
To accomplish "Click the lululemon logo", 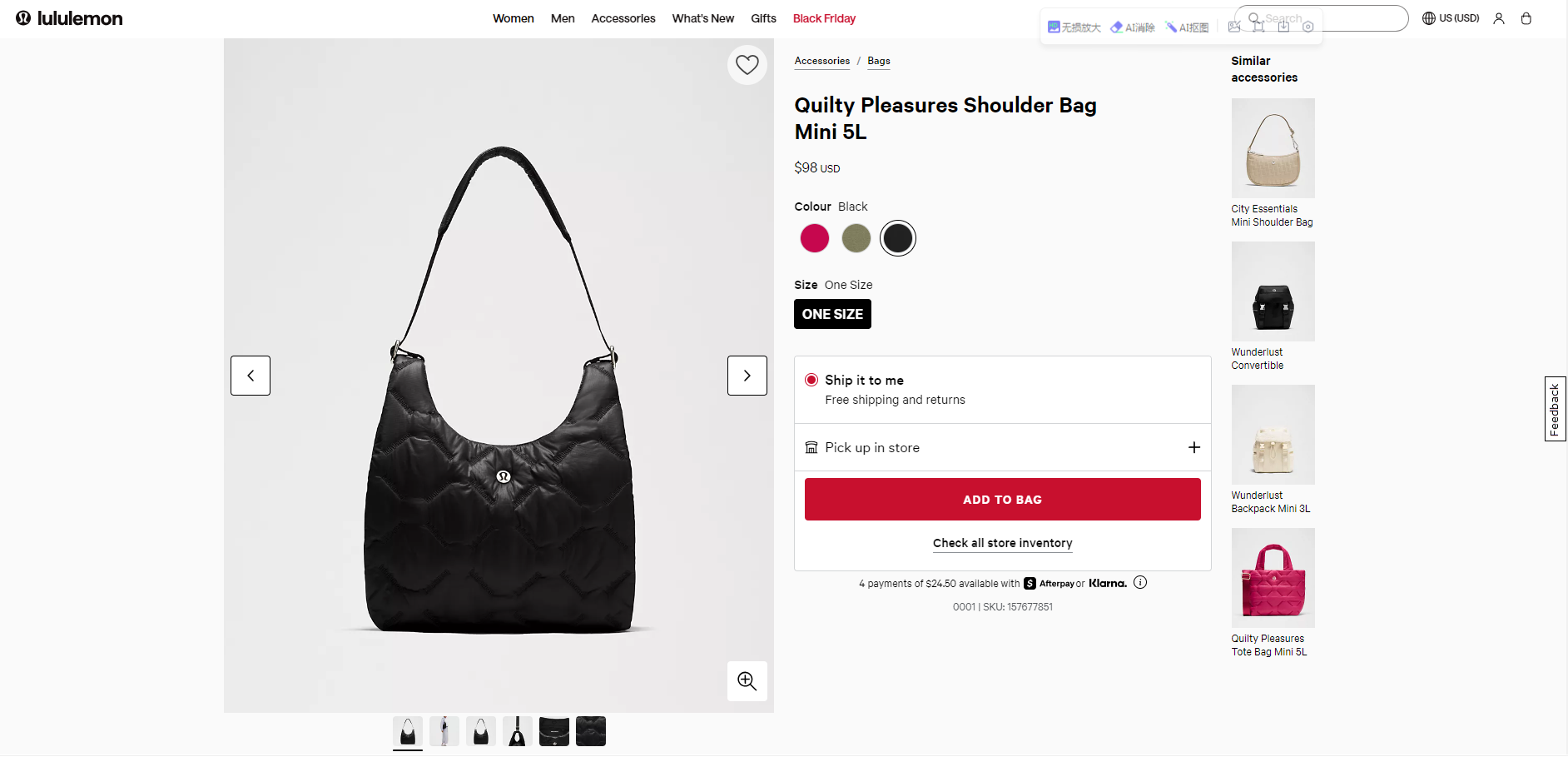I will [x=69, y=18].
